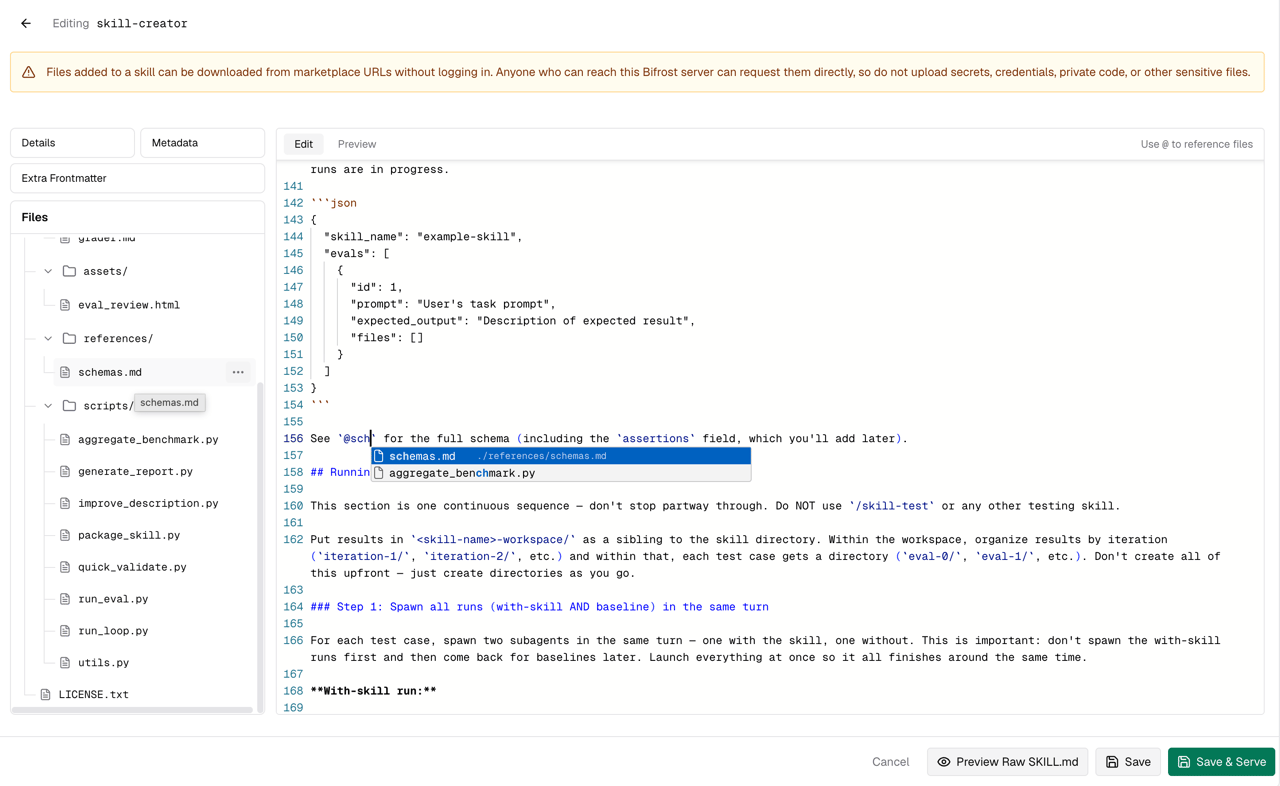Click file icon beside quick_validate.py
This screenshot has height=786, width=1280.
(x=65, y=567)
